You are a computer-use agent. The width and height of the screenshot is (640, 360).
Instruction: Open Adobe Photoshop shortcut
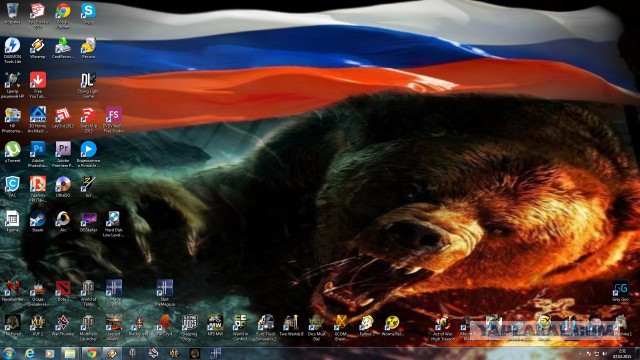tap(38, 154)
